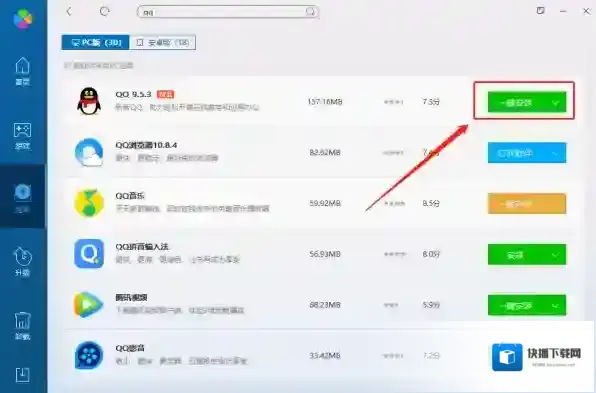Open the 首页 home section in sidebar
This screenshot has width=596, height=393.
coord(22,71)
